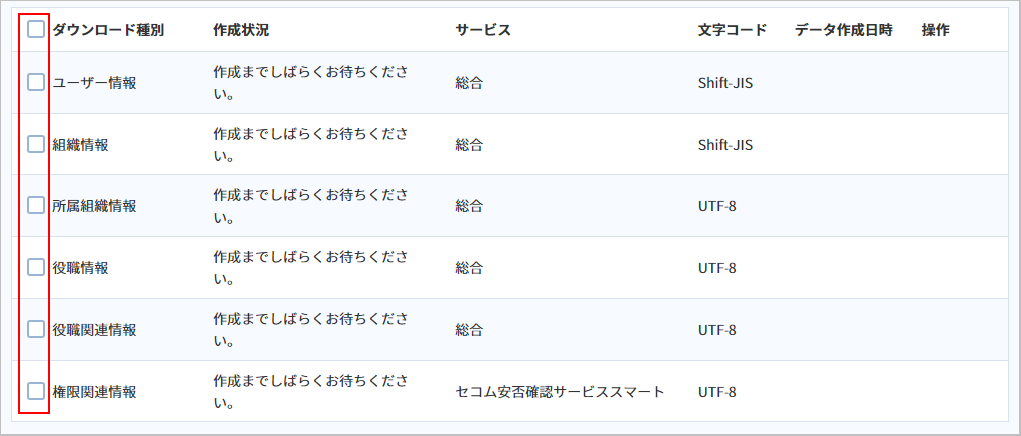The width and height of the screenshot is (1021, 436).
Task: Enable the 役職情報 row checkbox
Action: pos(36,267)
